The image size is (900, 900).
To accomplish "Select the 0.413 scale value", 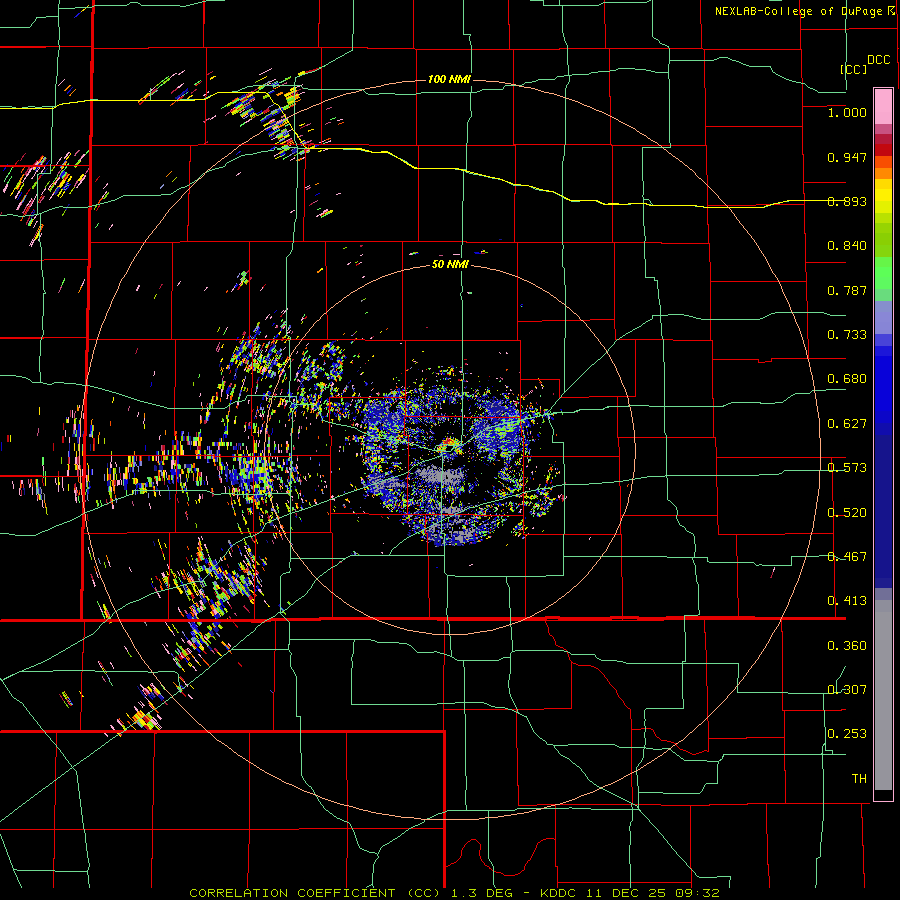I will click(847, 601).
